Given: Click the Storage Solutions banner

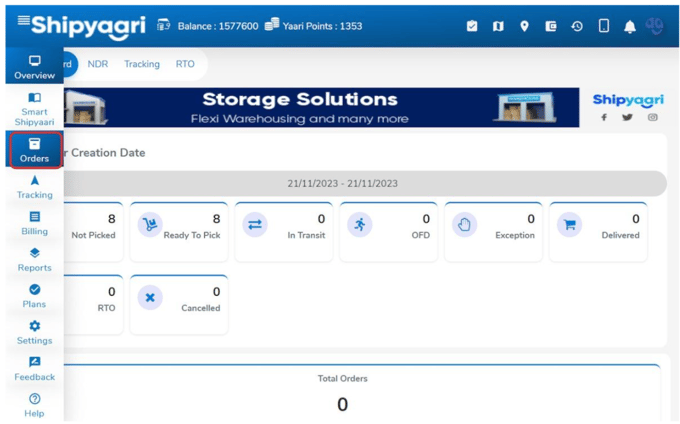Looking at the screenshot, I should coord(321,108).
